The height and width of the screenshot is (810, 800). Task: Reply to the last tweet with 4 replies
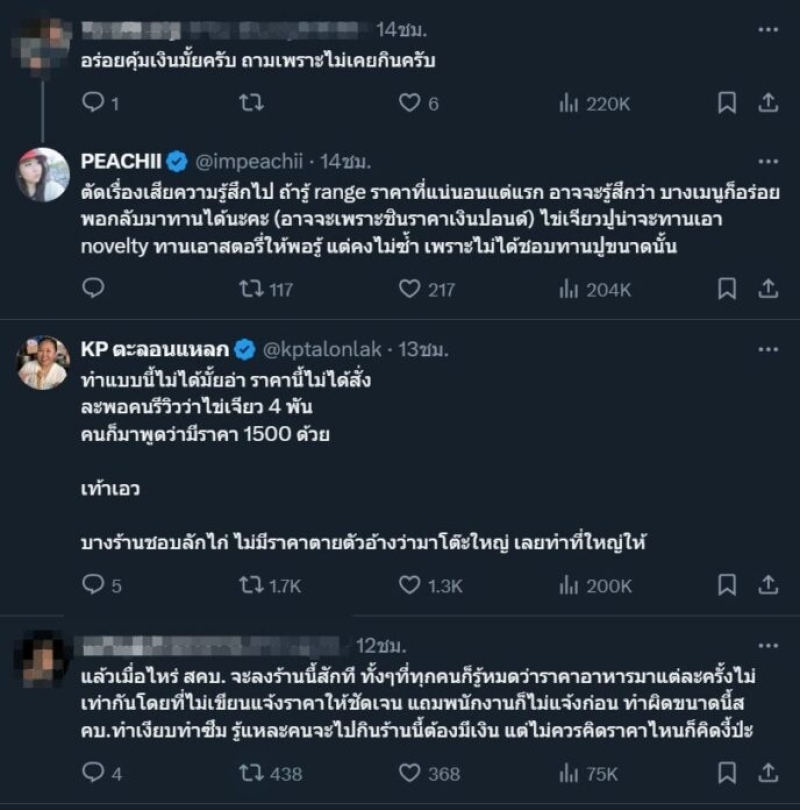92,773
